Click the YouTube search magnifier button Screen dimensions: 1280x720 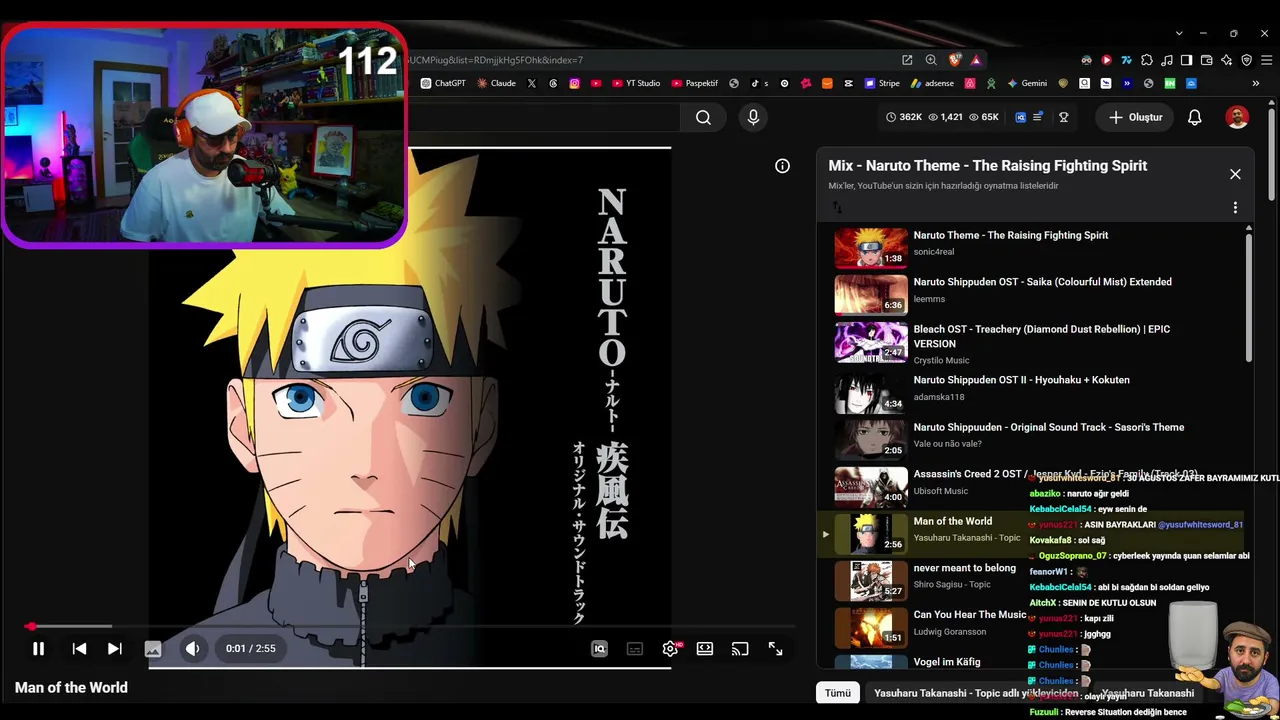[x=703, y=117]
